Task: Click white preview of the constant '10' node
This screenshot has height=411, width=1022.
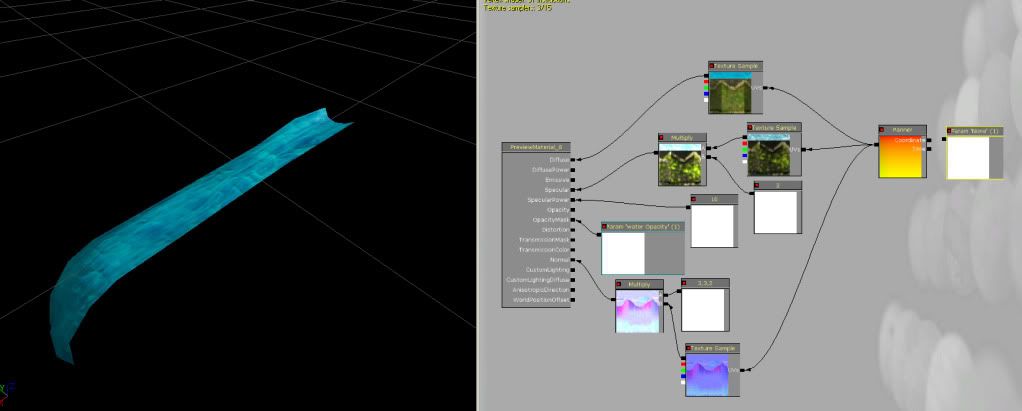Action: tap(712, 226)
